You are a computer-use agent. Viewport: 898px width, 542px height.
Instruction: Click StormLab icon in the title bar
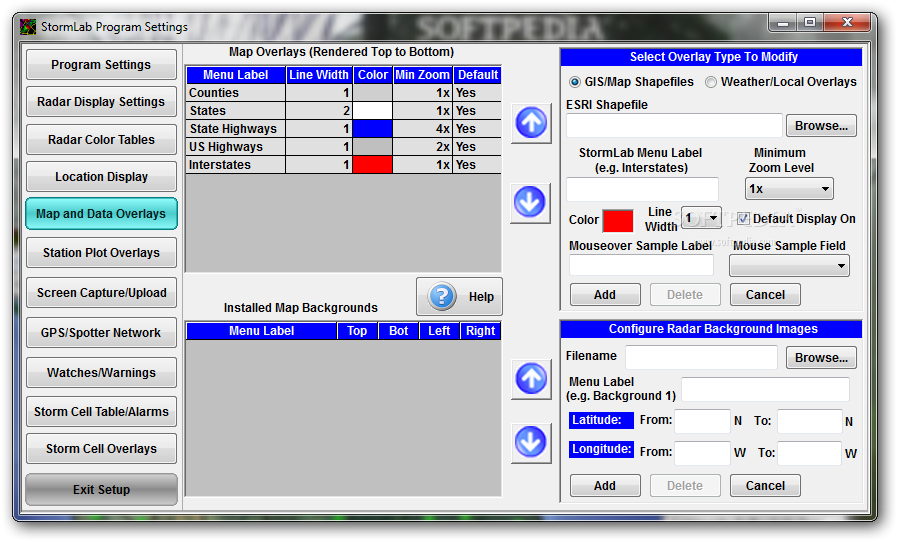(x=27, y=26)
